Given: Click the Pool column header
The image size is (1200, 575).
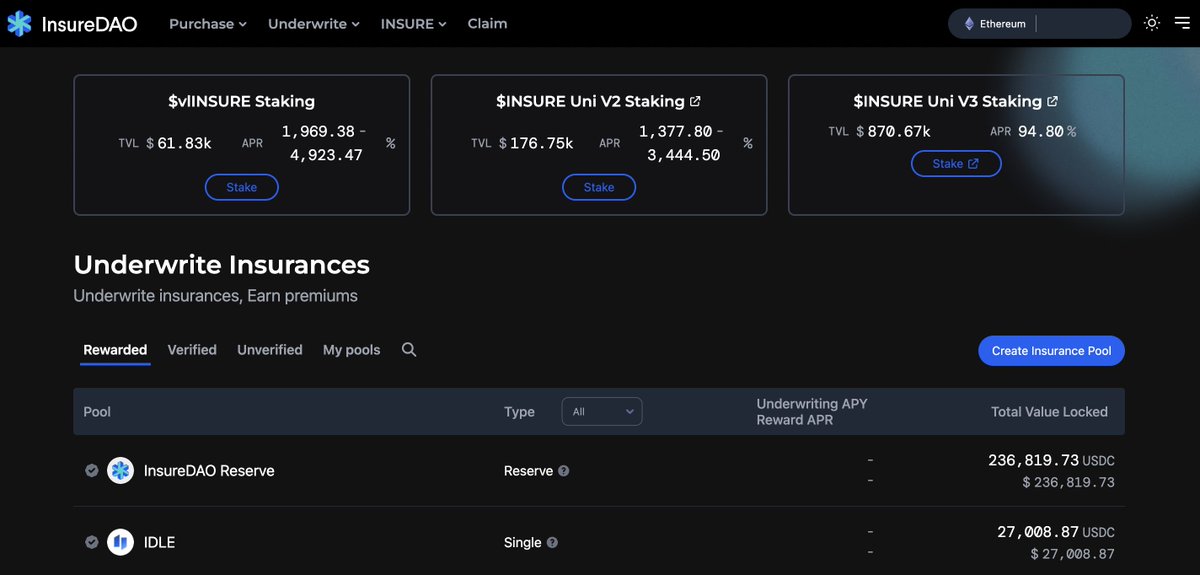Looking at the screenshot, I should coord(97,412).
